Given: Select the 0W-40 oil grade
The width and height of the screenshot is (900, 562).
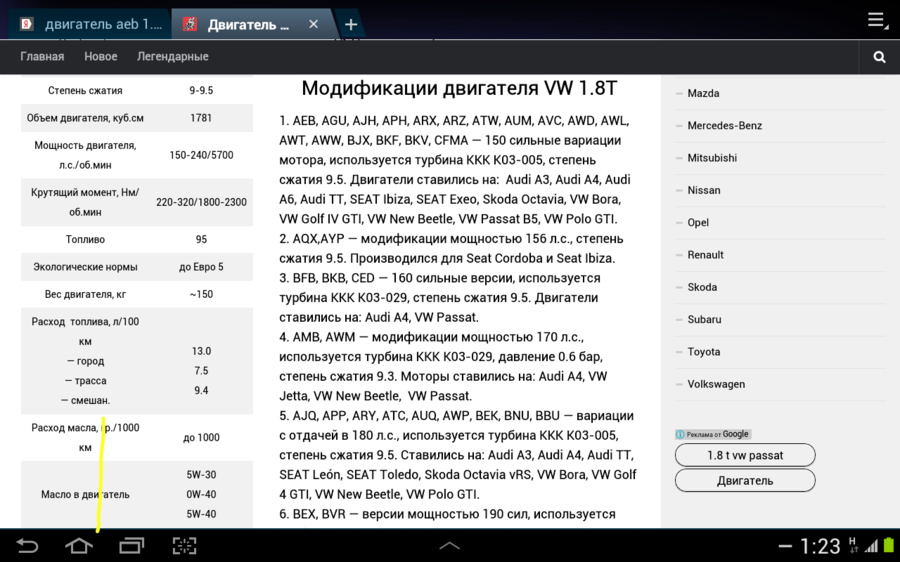Looking at the screenshot, I should (201, 494).
